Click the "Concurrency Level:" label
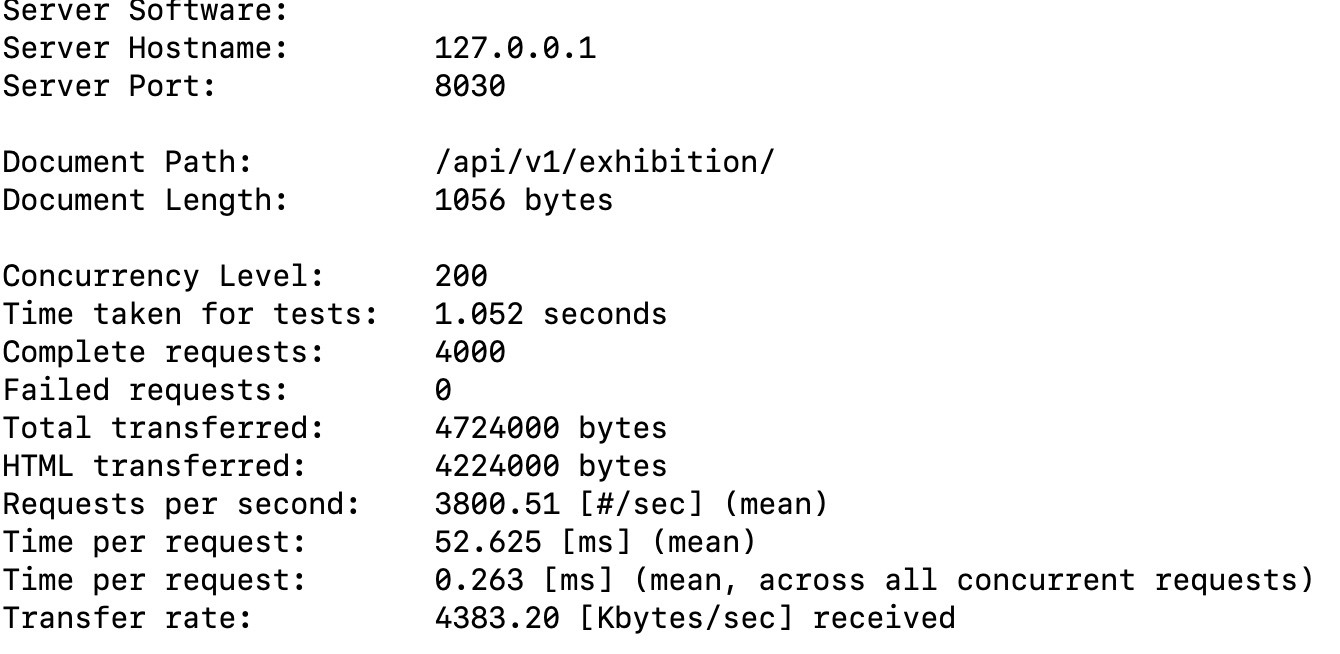Viewport: 1340px width, 654px height. click(163, 276)
